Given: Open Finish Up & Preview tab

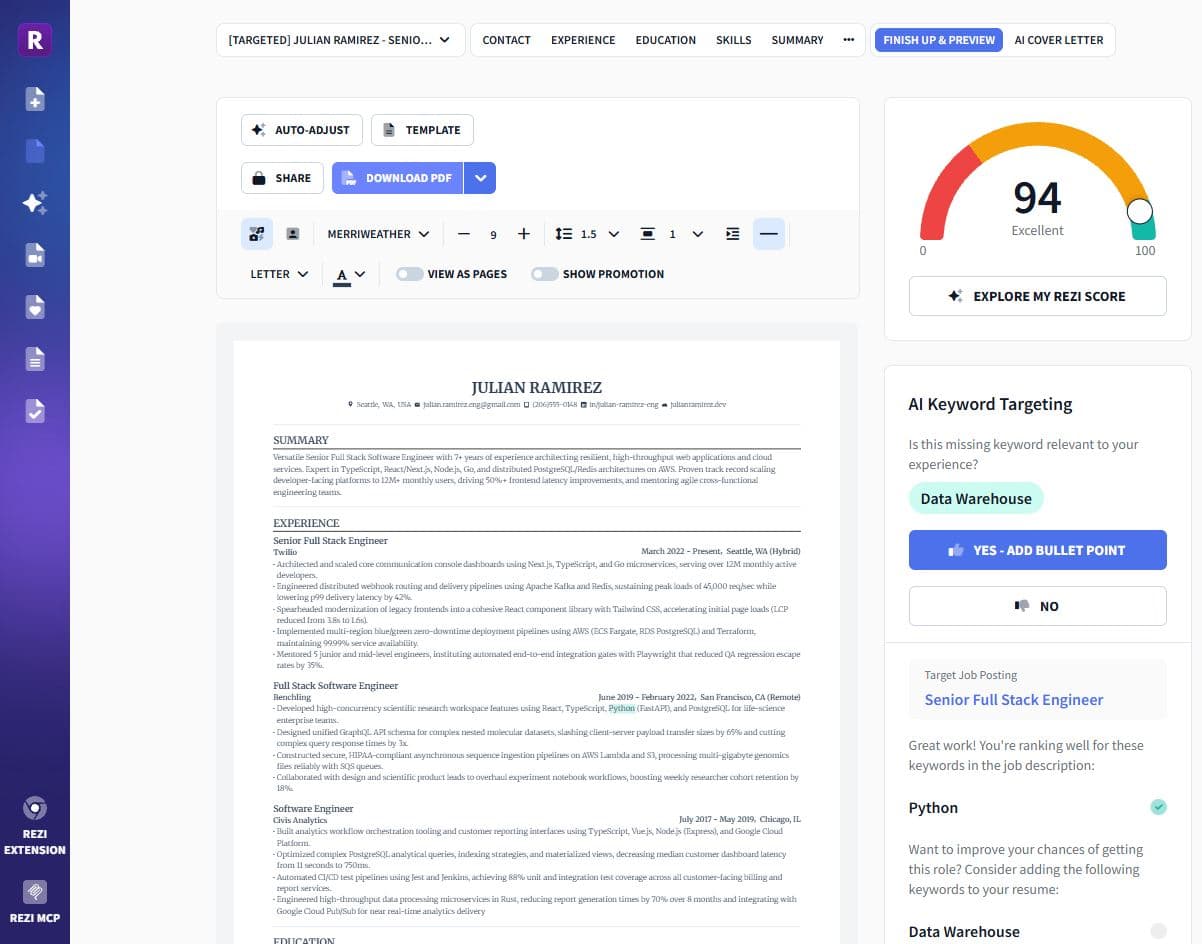Looking at the screenshot, I should click(938, 40).
